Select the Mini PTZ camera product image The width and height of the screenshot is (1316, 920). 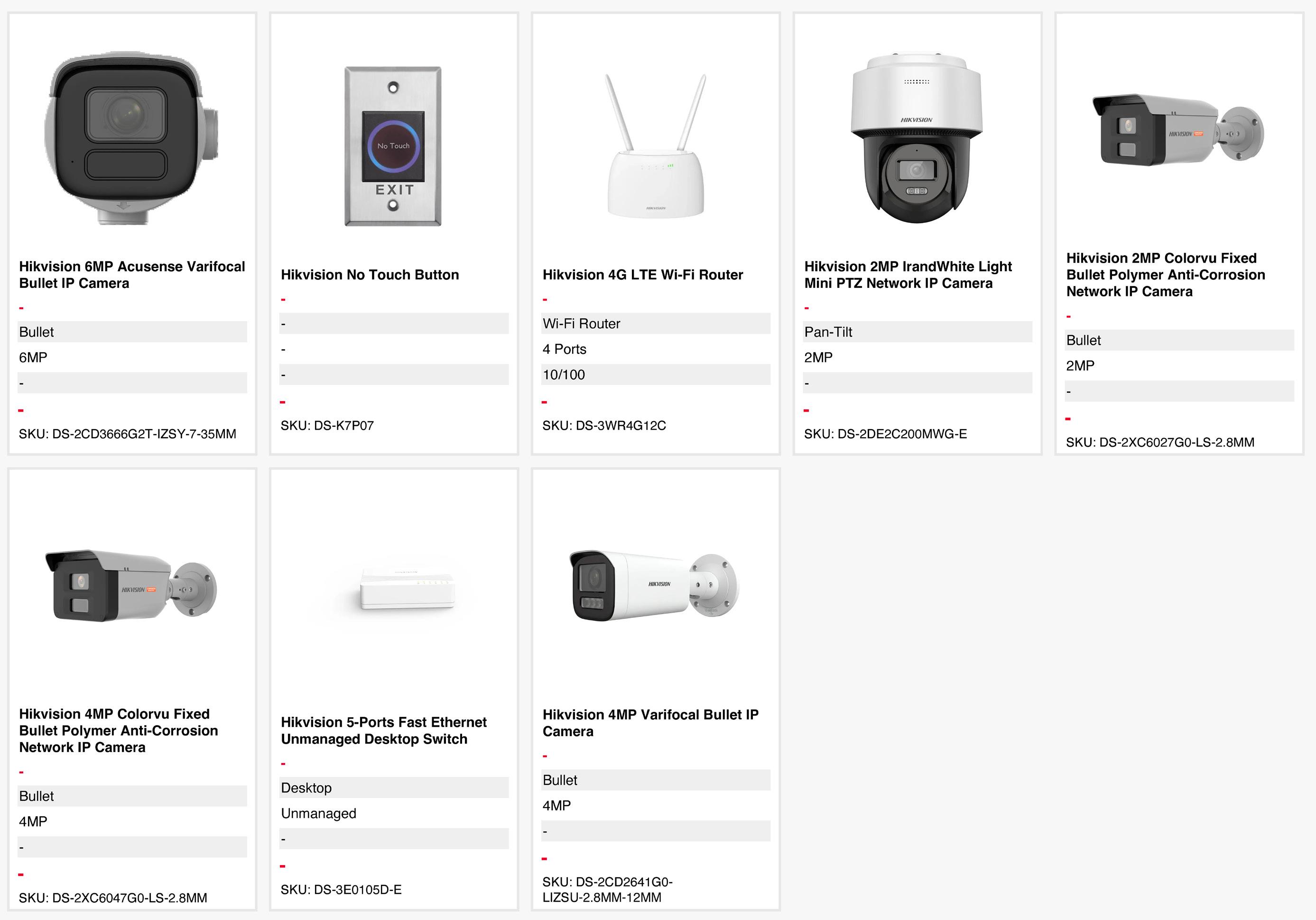[917, 138]
